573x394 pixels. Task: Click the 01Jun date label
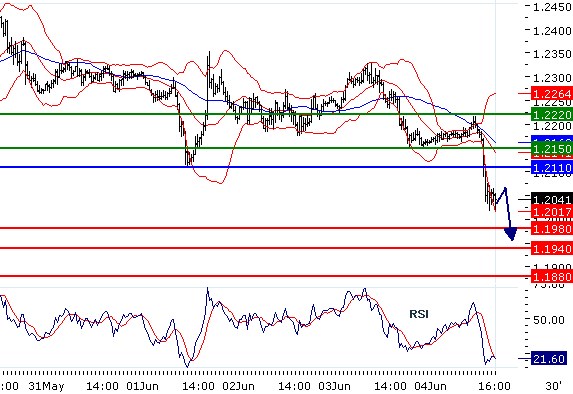142,386
